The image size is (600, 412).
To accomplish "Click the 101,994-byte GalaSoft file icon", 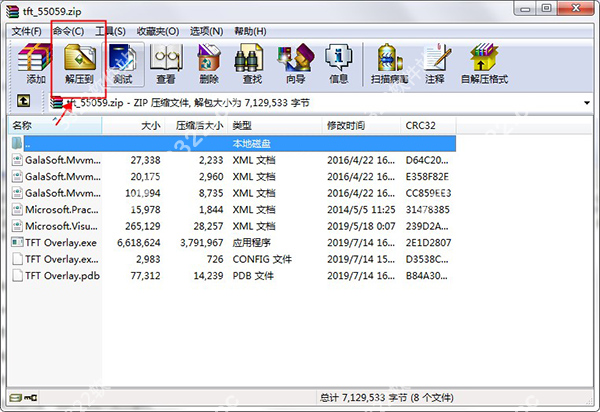I will coord(17,193).
